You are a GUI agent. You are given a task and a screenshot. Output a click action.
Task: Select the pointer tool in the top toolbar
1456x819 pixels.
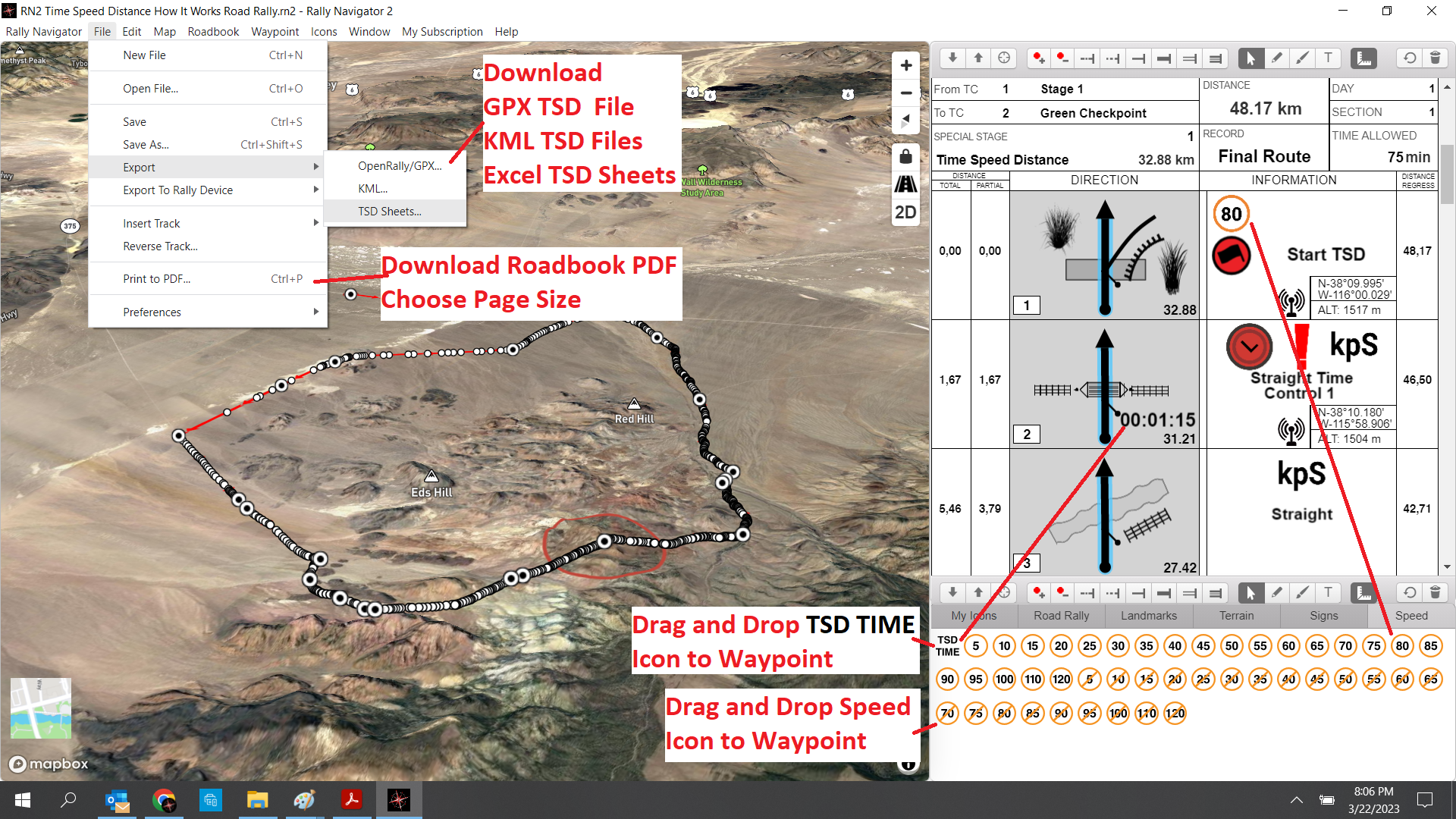(x=1251, y=58)
